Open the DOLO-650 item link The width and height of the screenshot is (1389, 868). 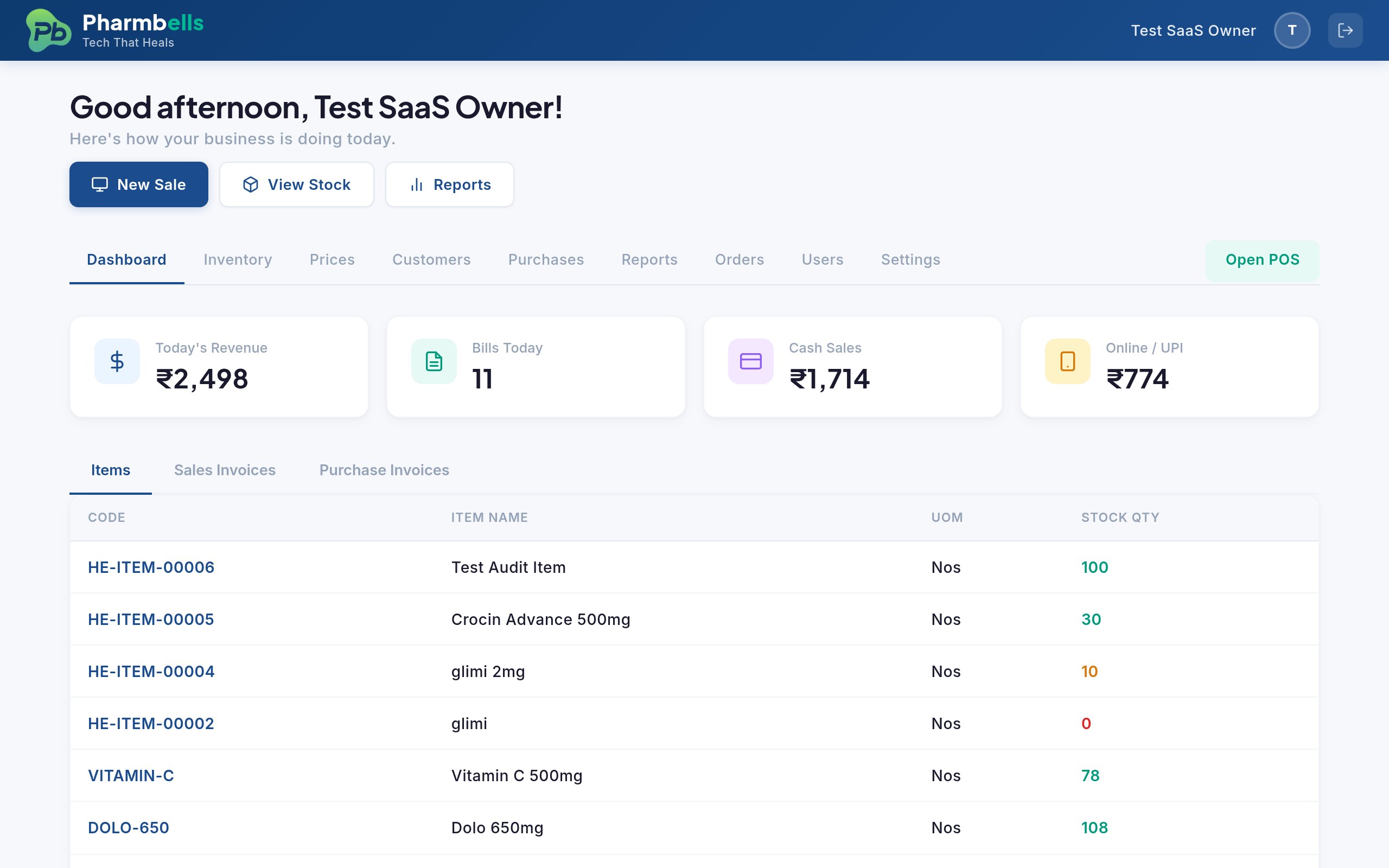point(129,827)
